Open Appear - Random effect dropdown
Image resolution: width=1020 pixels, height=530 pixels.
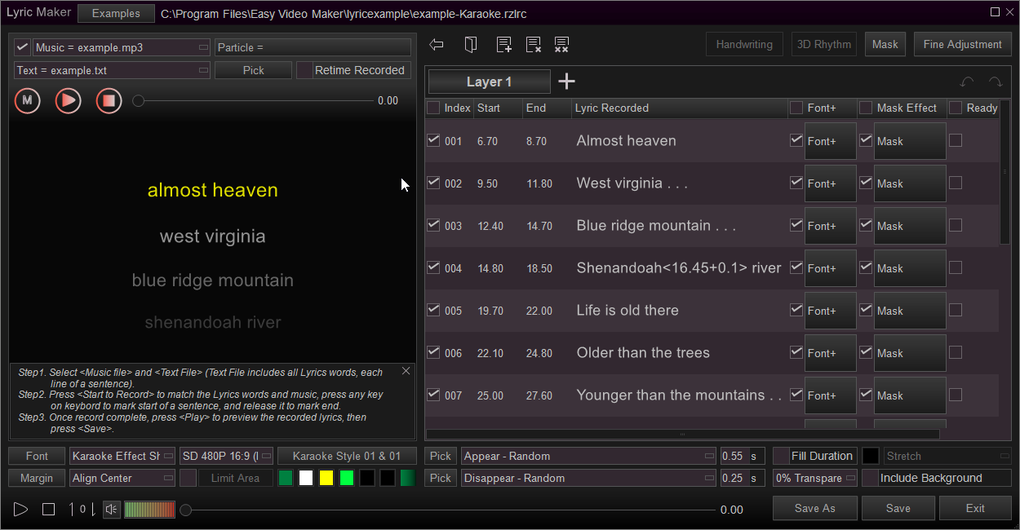588,456
